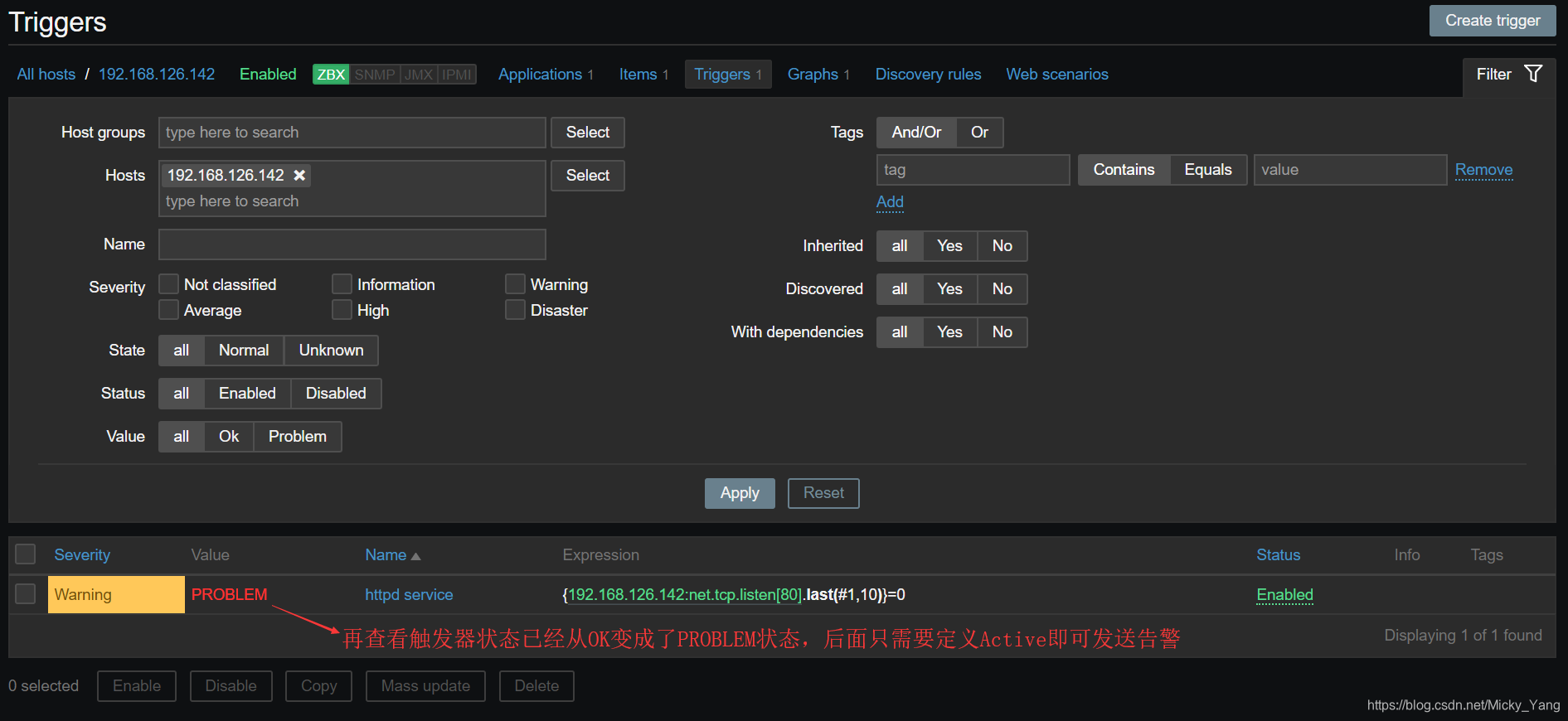Image resolution: width=1568 pixels, height=721 pixels.
Task: Check the Information severity box
Action: (342, 284)
